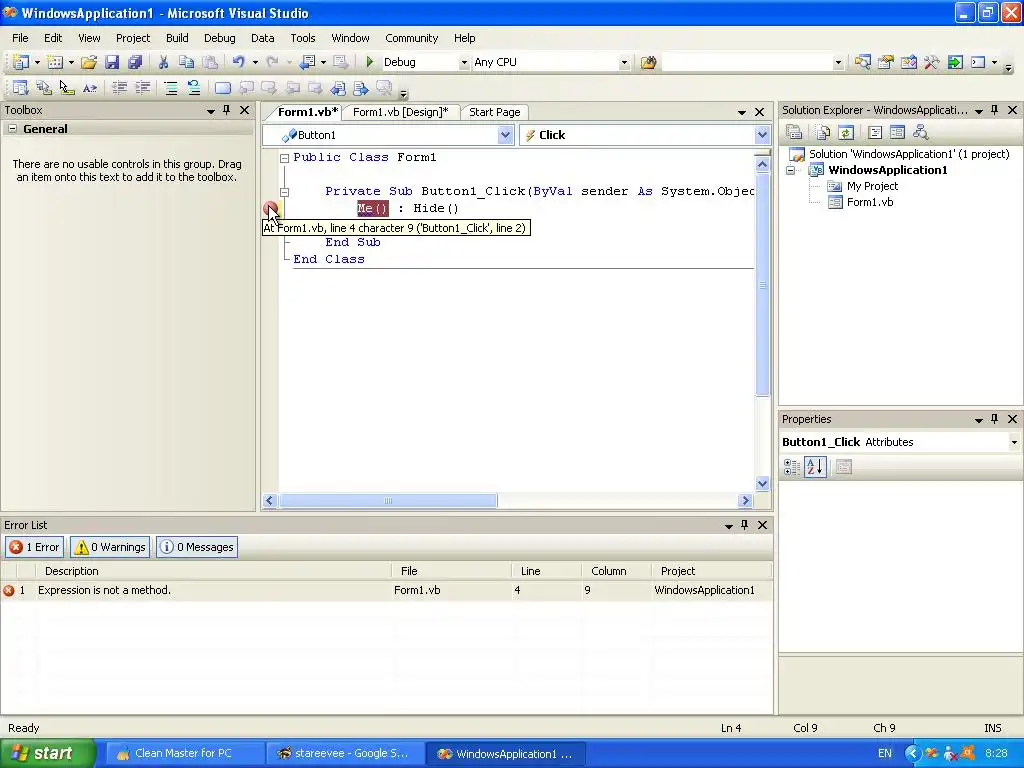This screenshot has width=1024, height=768.
Task: Collapse the Public Class Form1 code region
Action: click(x=285, y=158)
